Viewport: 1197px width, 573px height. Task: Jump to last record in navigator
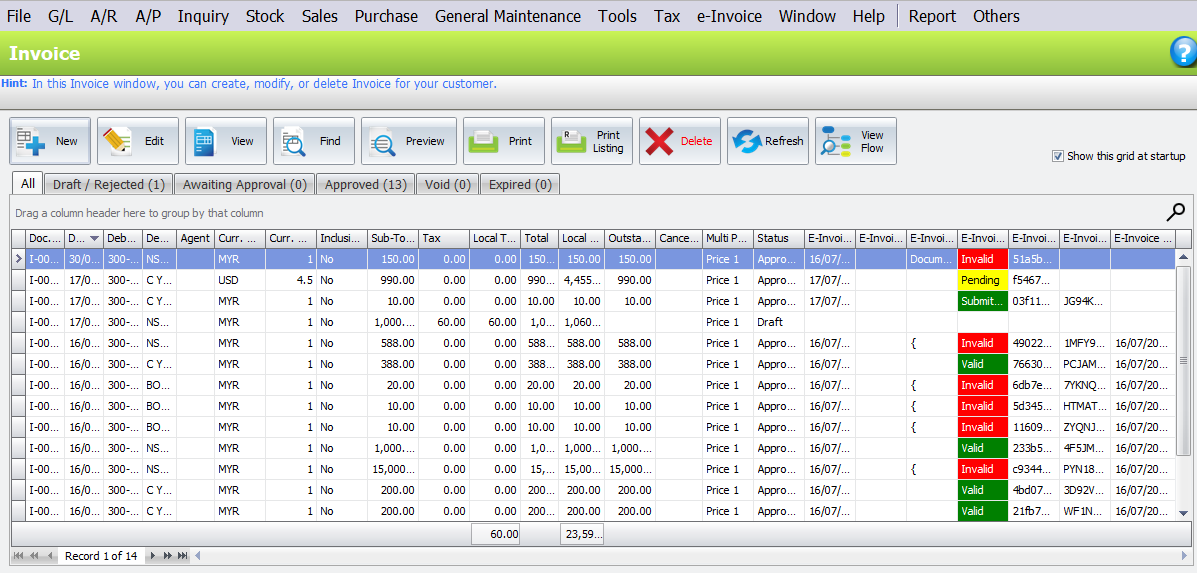[183, 556]
